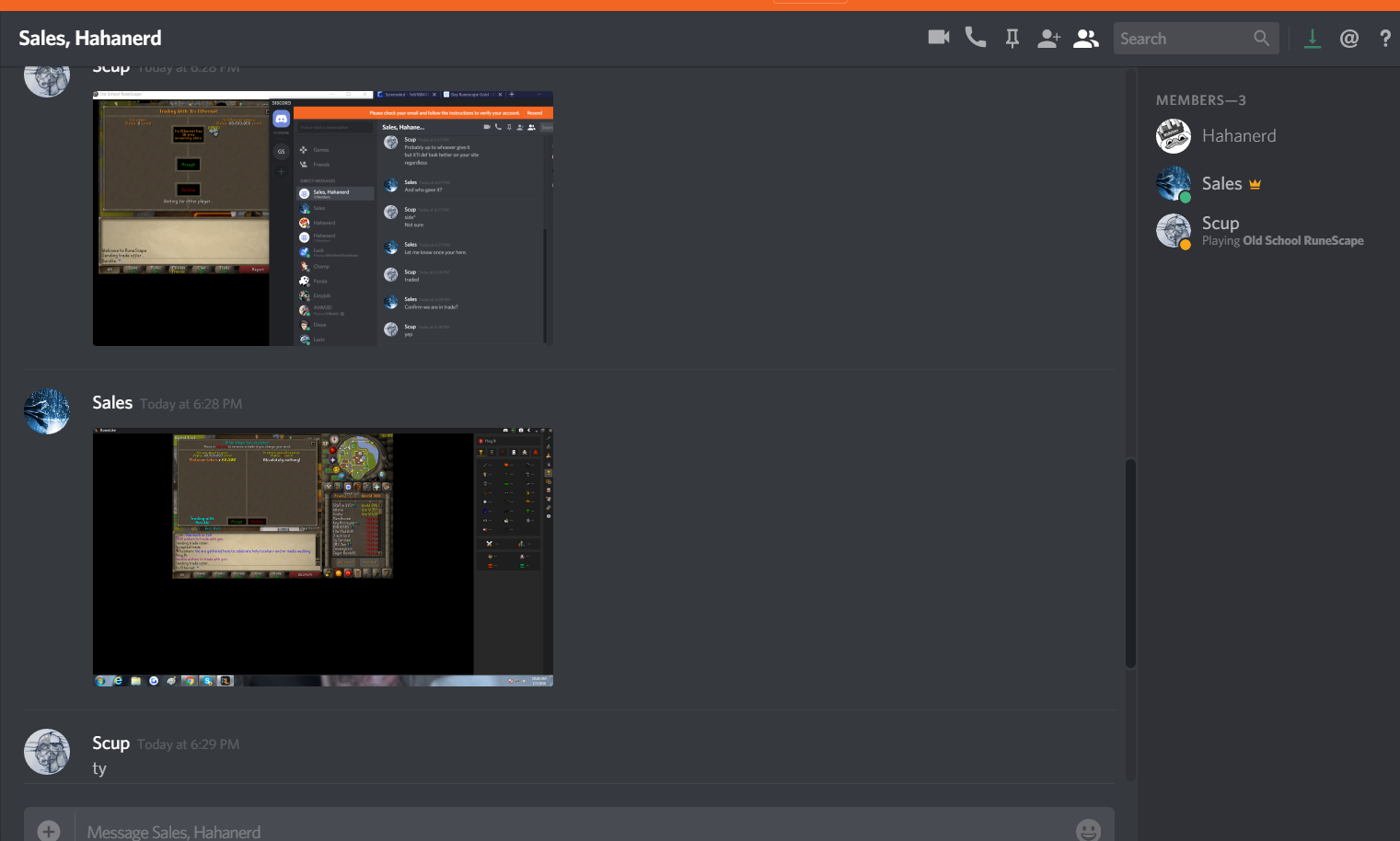Add friends to this group DM

[x=1049, y=39]
